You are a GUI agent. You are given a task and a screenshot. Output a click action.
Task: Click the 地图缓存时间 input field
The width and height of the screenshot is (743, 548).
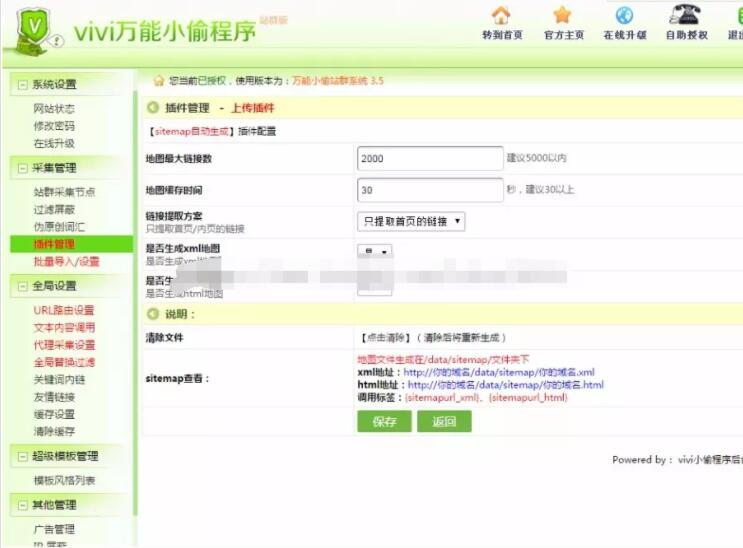click(x=430, y=190)
